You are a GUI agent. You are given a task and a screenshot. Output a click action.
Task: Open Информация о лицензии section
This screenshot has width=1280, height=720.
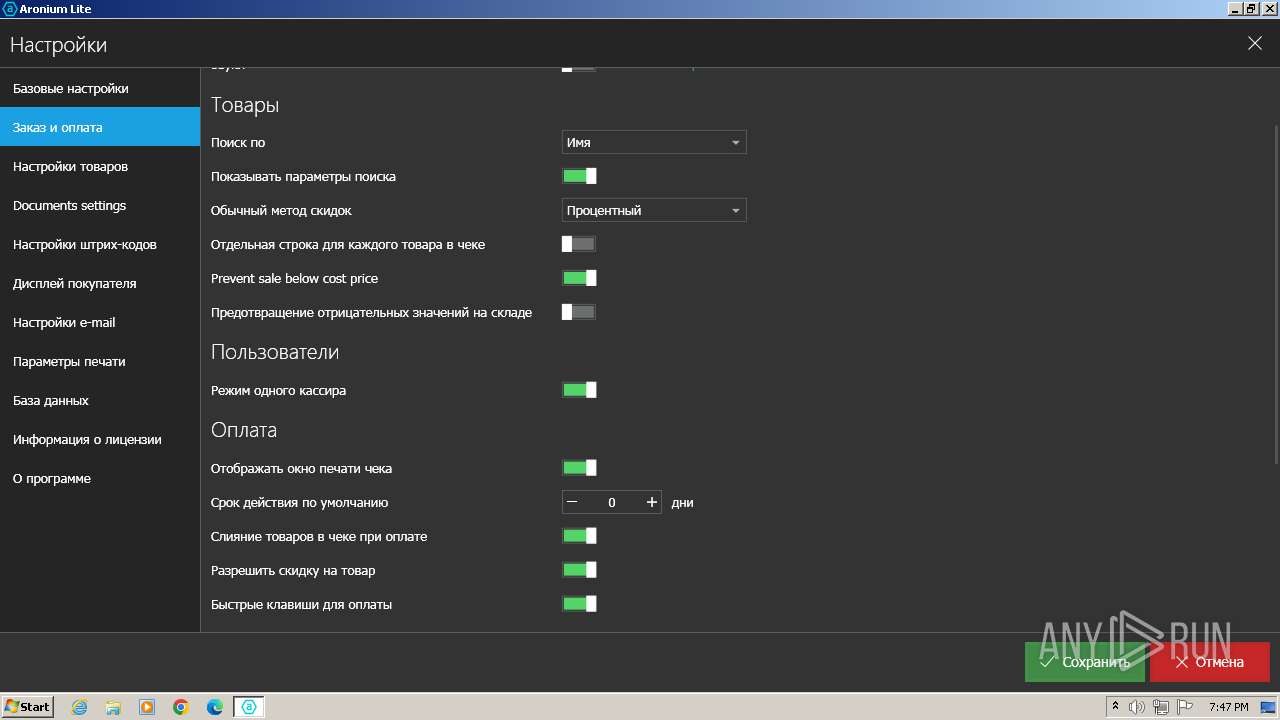tap(100, 439)
